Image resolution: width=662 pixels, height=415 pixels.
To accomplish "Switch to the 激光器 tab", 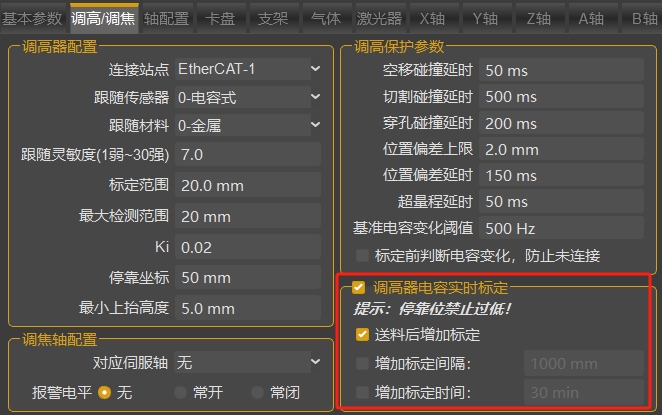I will (x=380, y=18).
